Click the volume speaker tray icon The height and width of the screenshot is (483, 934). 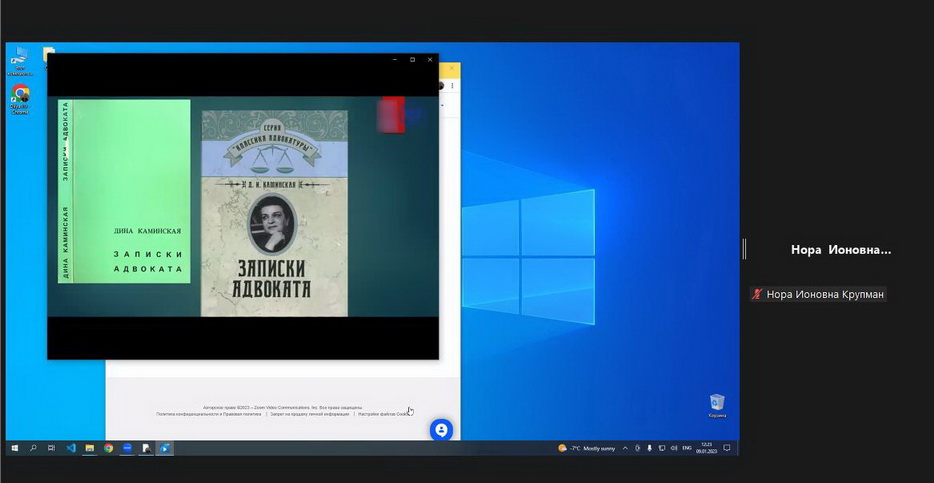(671, 448)
